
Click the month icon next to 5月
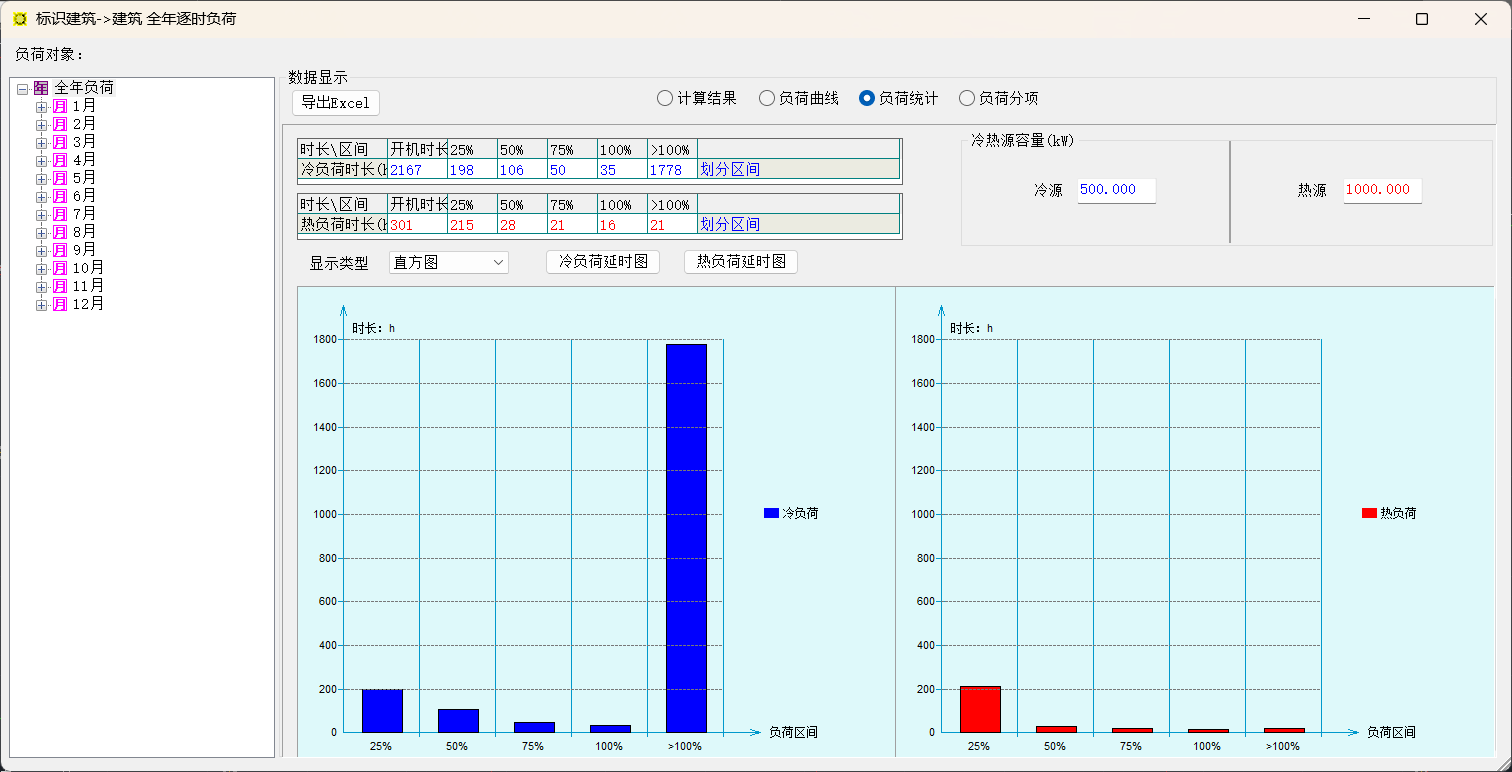tap(60, 178)
